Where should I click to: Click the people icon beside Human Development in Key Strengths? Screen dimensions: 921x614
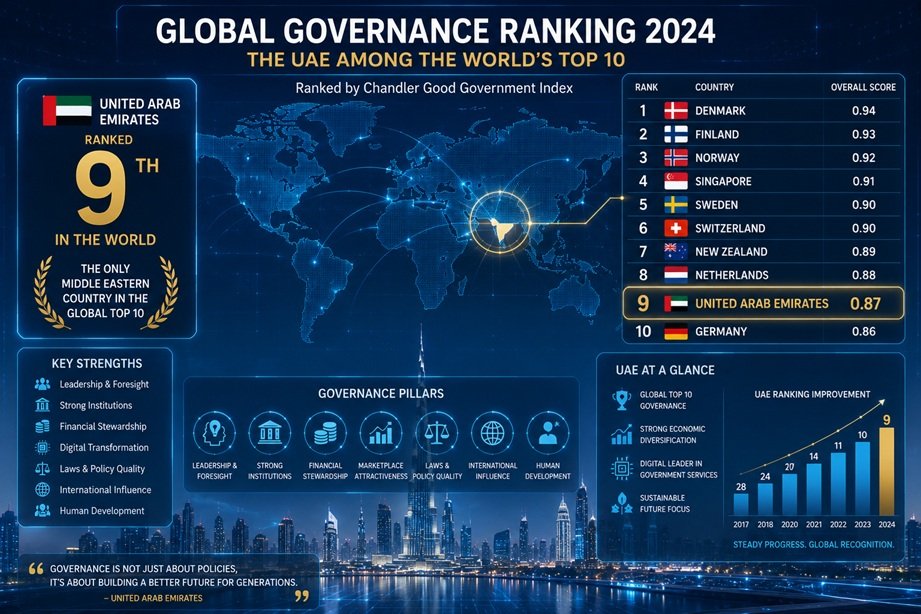click(42, 511)
